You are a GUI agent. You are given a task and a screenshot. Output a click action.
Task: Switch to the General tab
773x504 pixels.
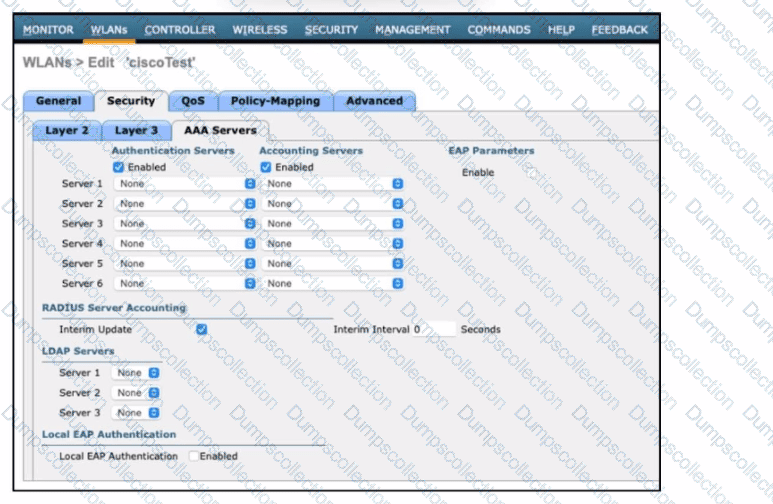tap(58, 101)
